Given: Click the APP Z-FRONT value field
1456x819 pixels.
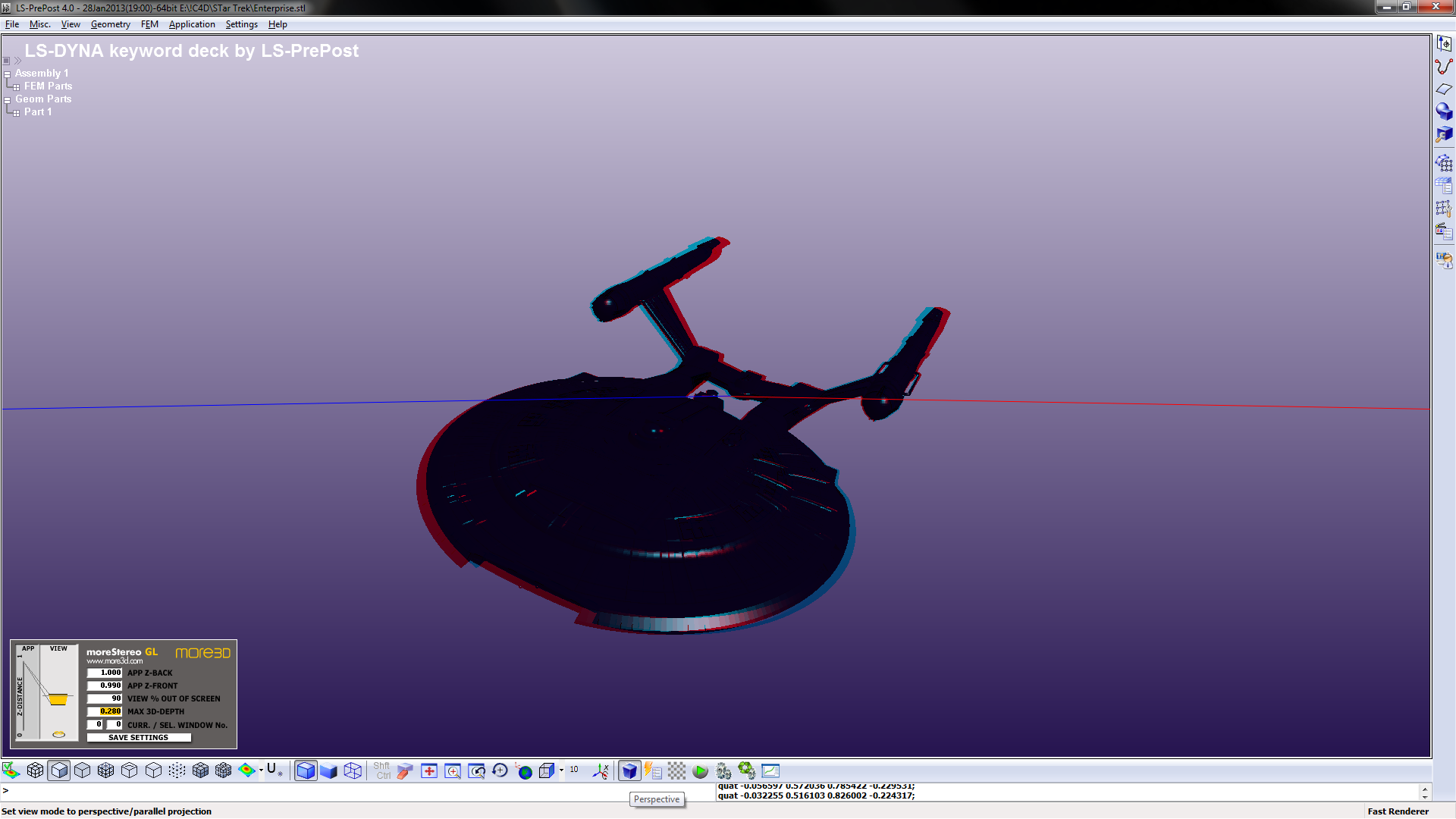Looking at the screenshot, I should click(105, 686).
